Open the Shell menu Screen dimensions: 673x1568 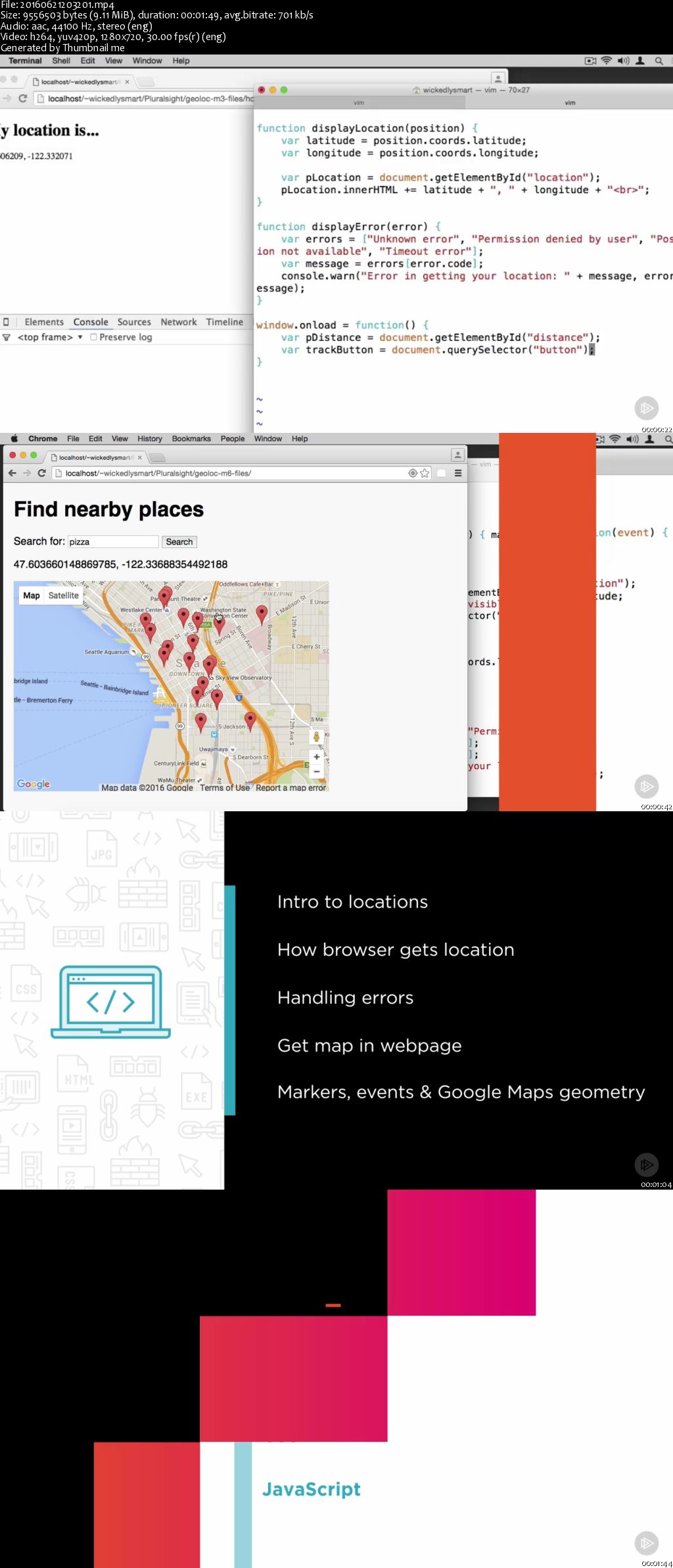click(61, 61)
